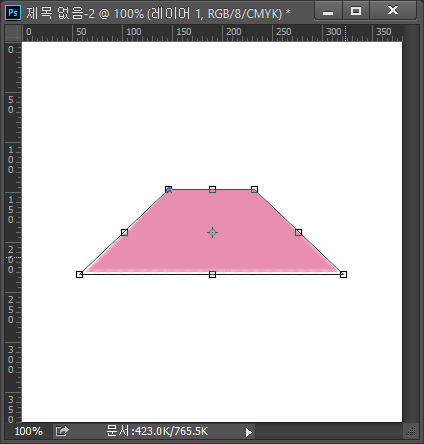Click the 100% zoom level field
This screenshot has width=424, height=444.
click(x=29, y=431)
